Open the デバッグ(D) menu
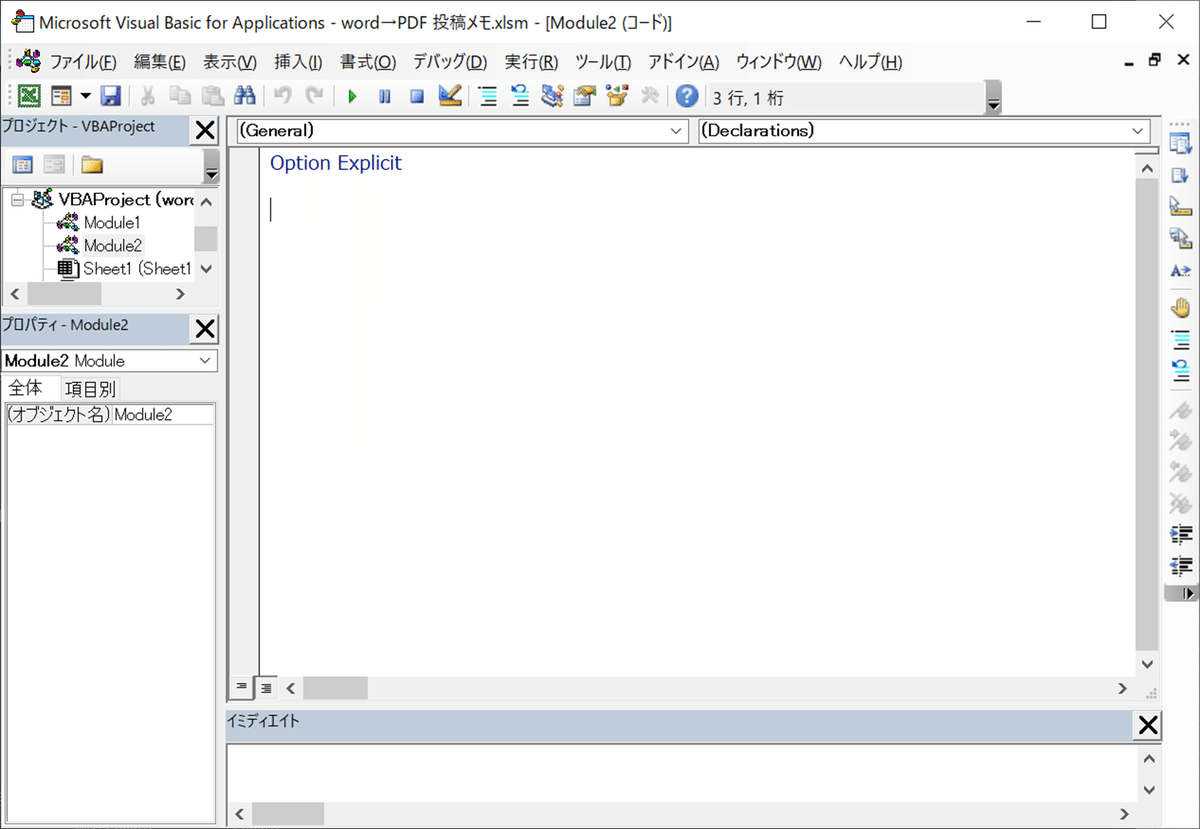The image size is (1200, 829). click(450, 62)
